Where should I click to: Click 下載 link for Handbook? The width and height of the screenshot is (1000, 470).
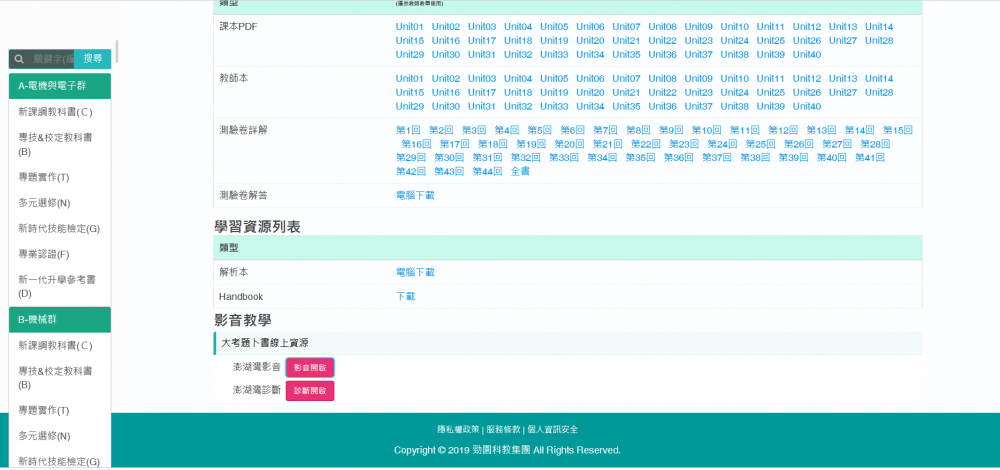tap(405, 296)
